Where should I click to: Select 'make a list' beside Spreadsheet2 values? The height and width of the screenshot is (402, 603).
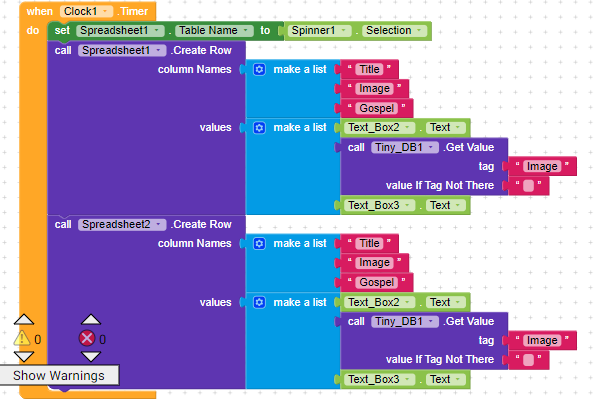[x=300, y=303]
